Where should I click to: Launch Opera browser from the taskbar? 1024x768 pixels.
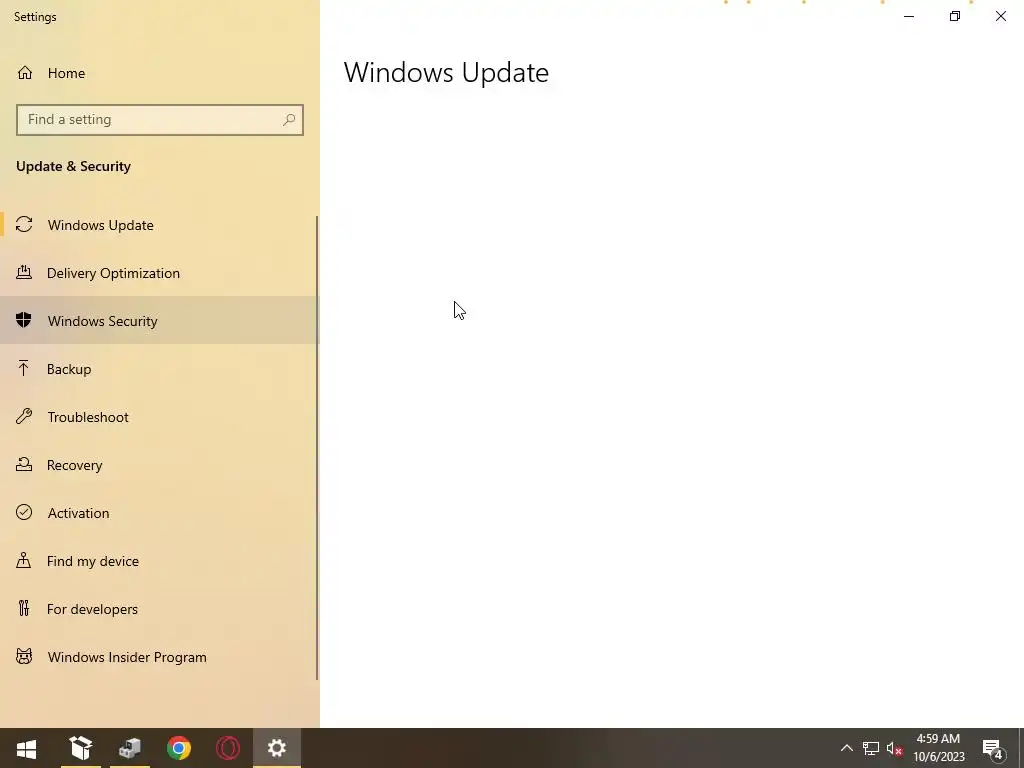click(x=228, y=748)
